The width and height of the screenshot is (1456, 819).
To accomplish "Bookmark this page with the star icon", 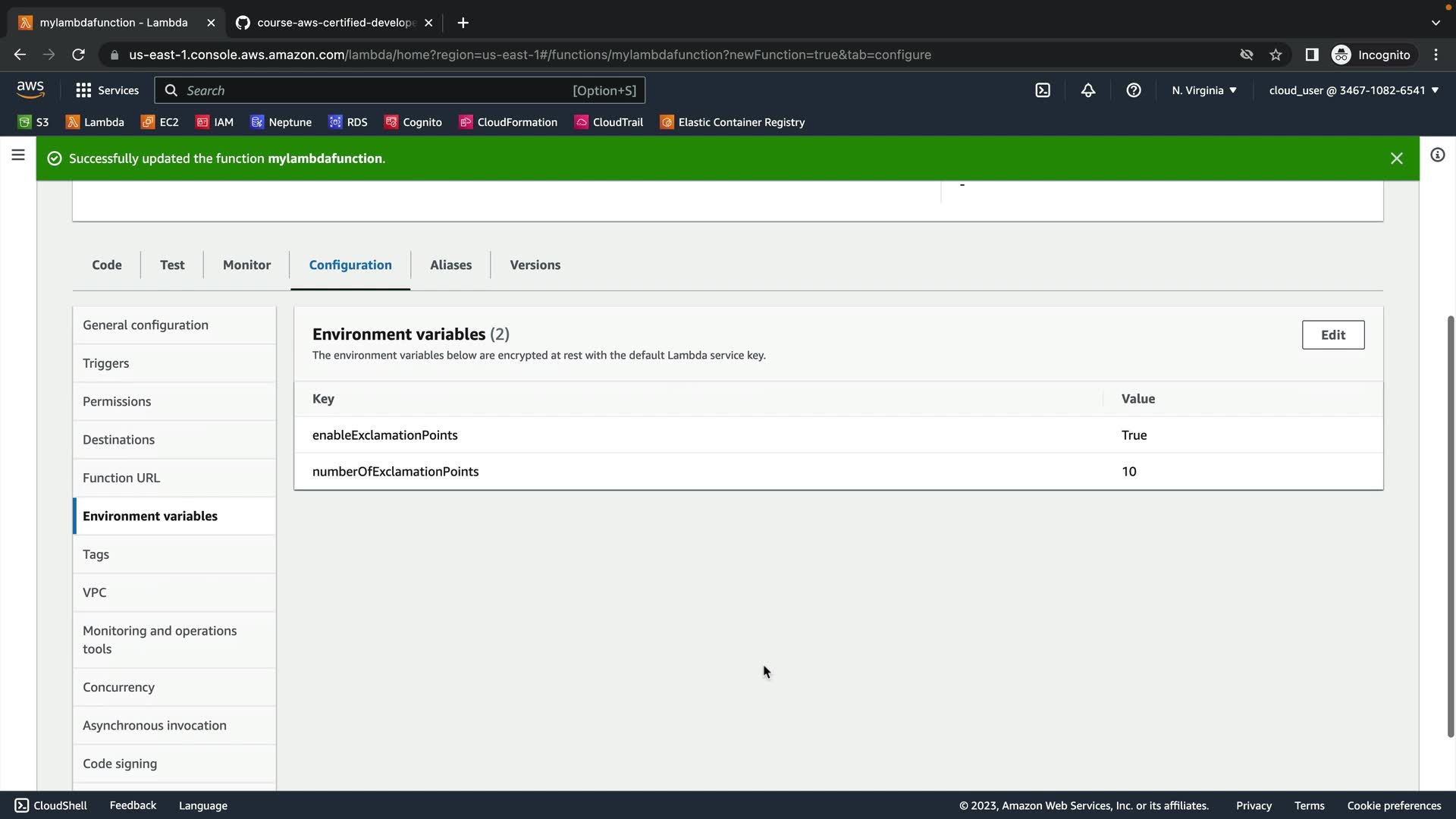I will pyautogui.click(x=1276, y=55).
